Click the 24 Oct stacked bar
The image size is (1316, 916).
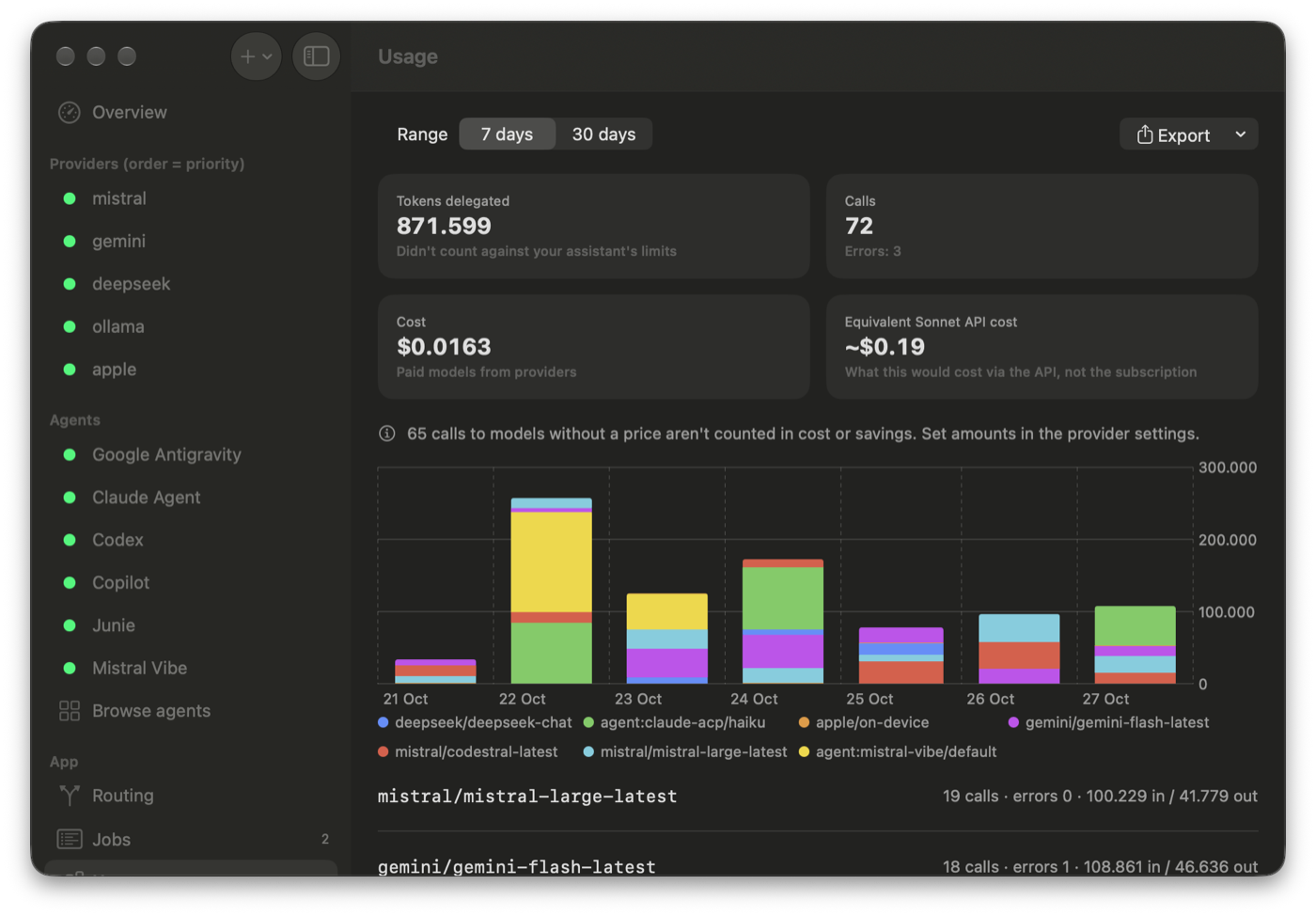(x=783, y=622)
